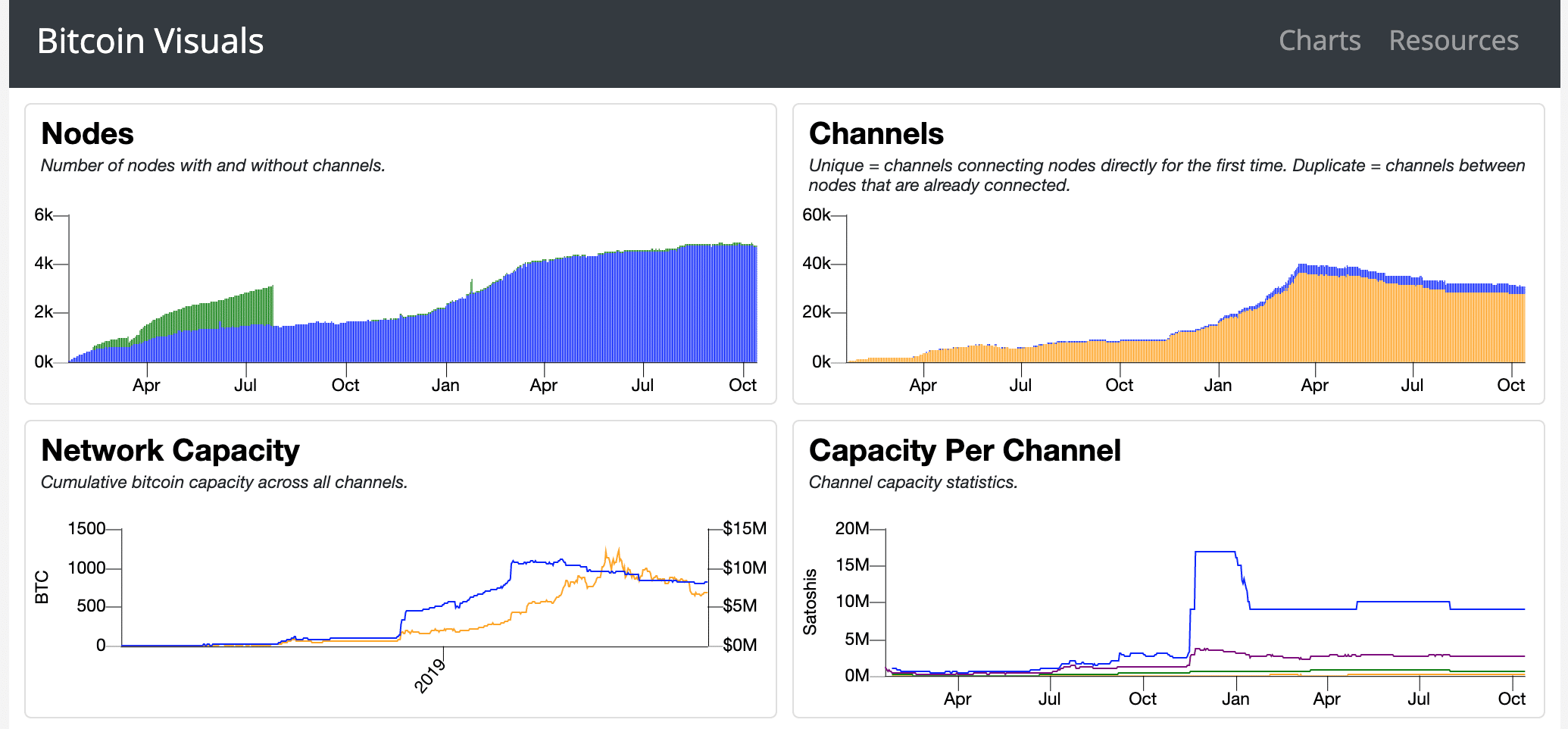The image size is (1568, 729).
Task: Click the Network Capacity chart heading
Action: pyautogui.click(x=170, y=450)
